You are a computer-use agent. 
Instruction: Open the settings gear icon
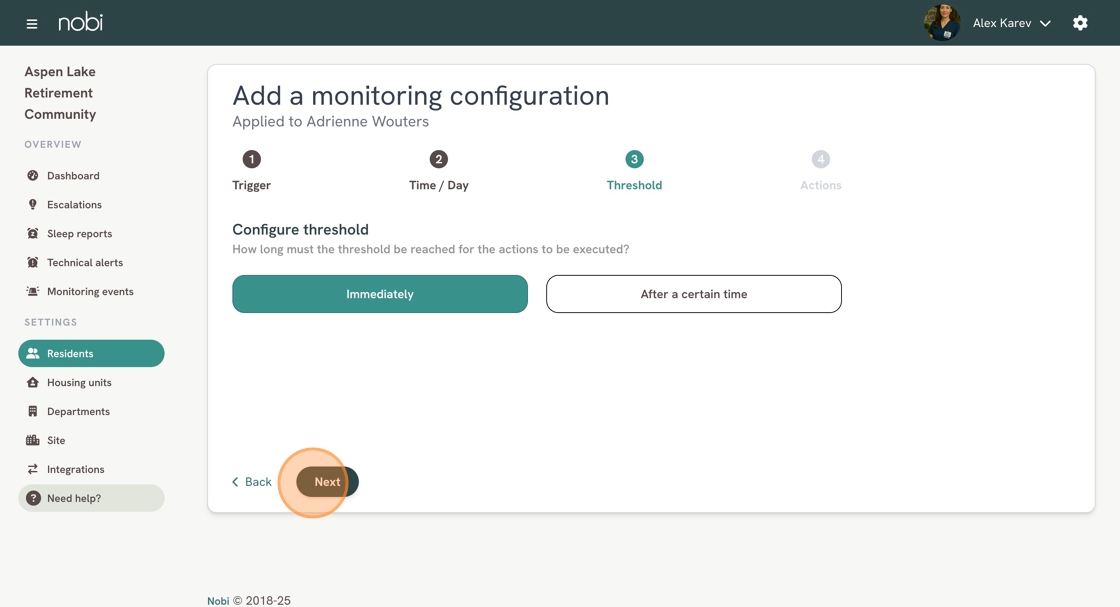click(x=1080, y=23)
